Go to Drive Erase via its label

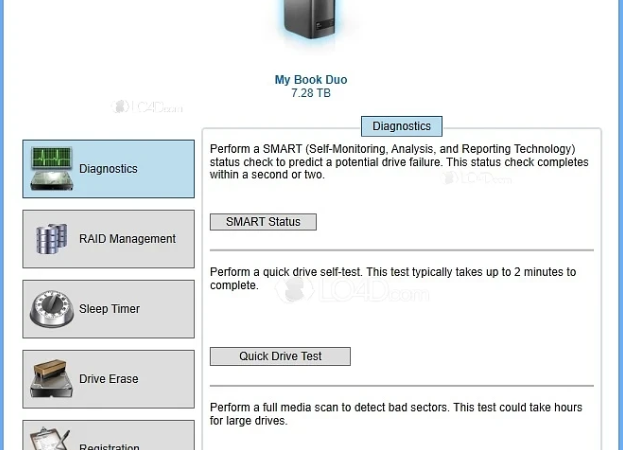[108, 379]
